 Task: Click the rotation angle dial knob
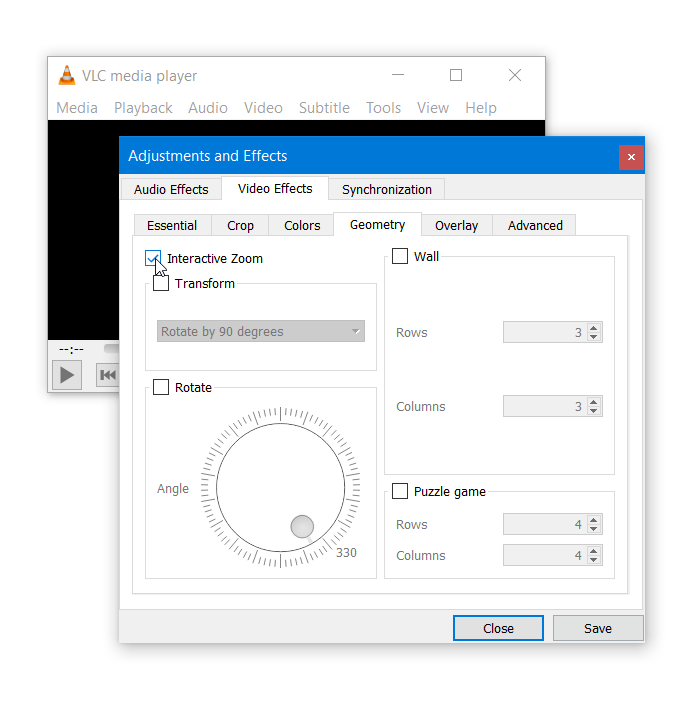(x=302, y=526)
